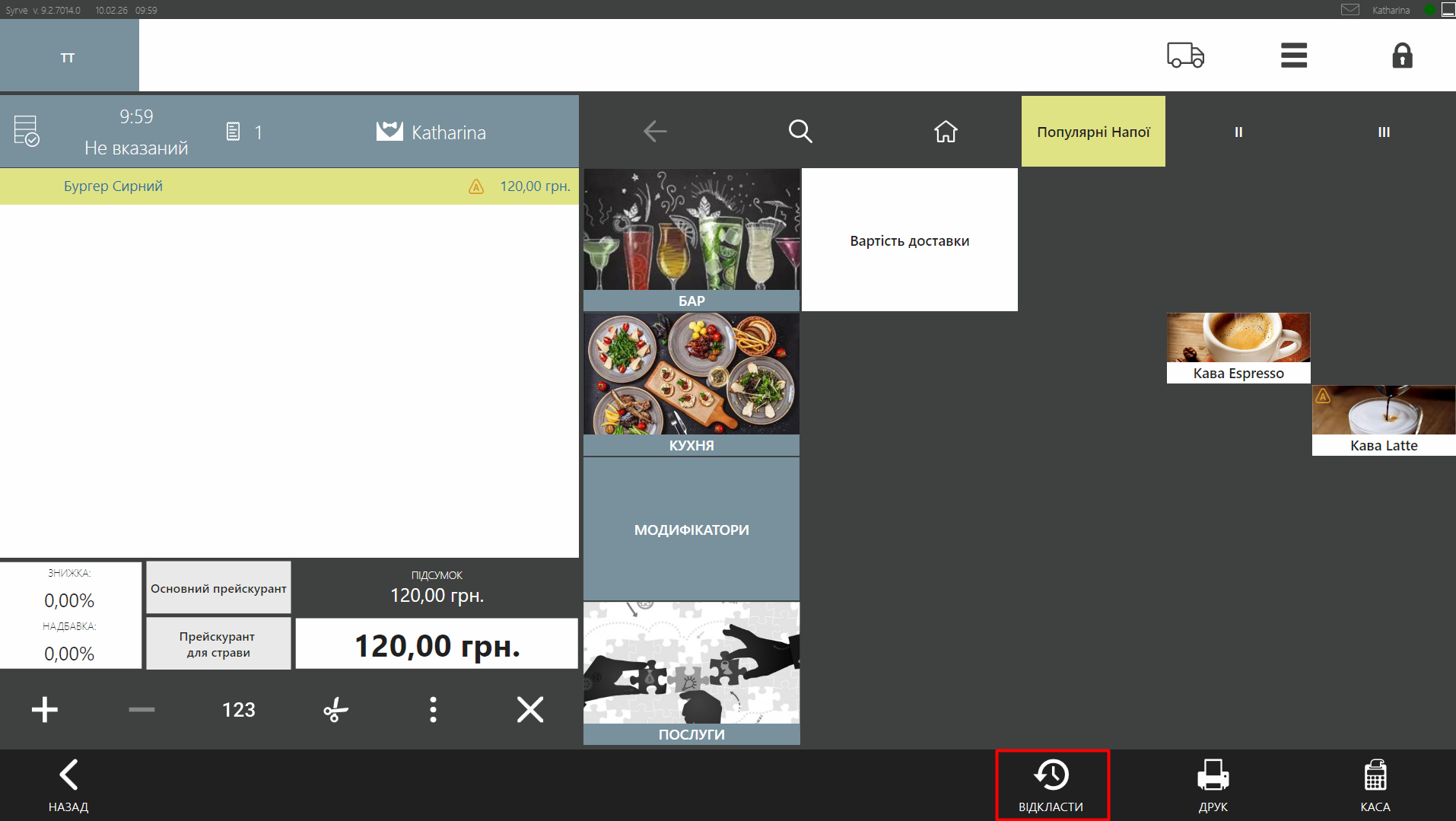Image resolution: width=1456 pixels, height=821 pixels.
Task: Go back with НАЗАД button
Action: pos(68,785)
